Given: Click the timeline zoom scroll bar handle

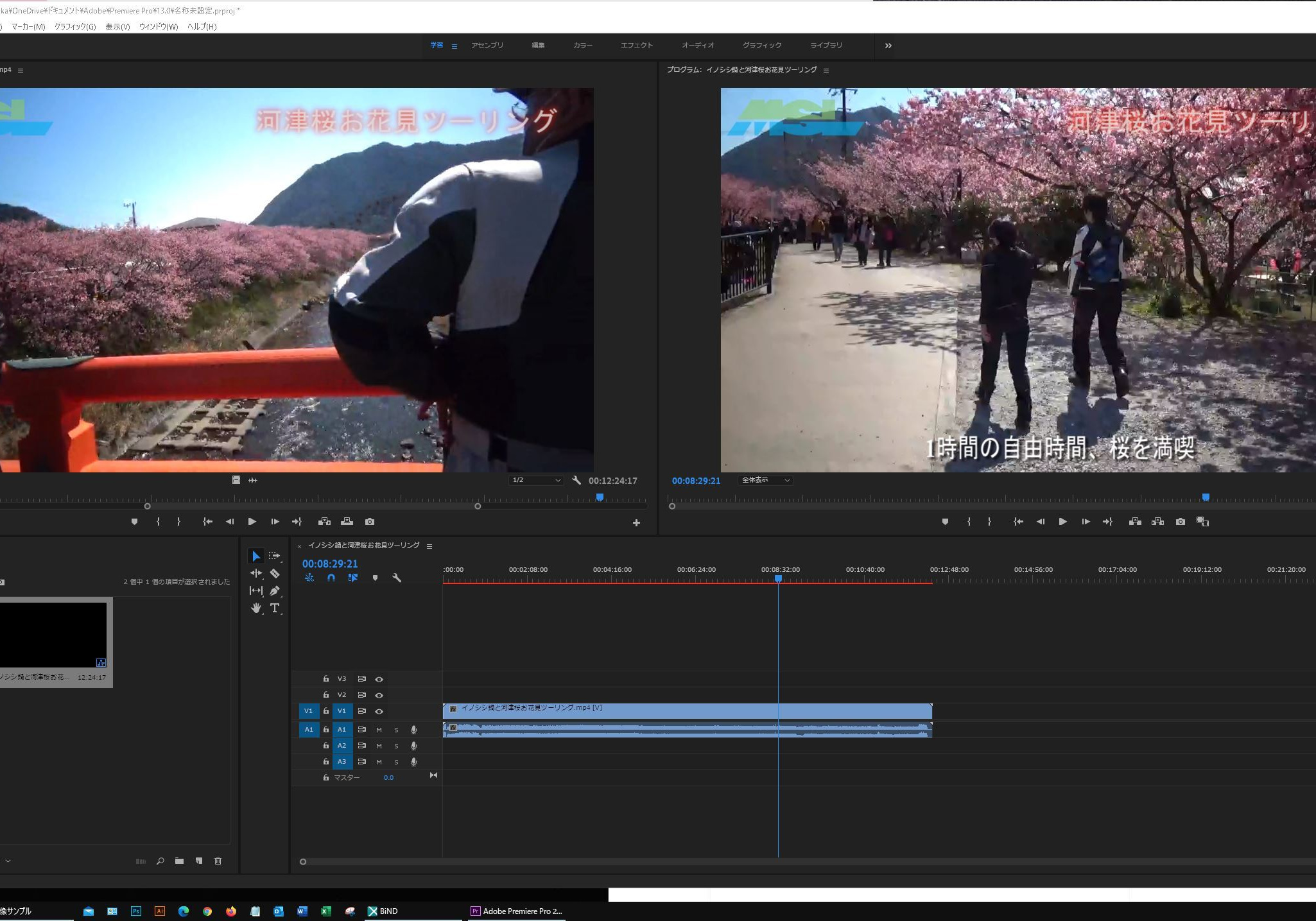Looking at the screenshot, I should pos(303,862).
